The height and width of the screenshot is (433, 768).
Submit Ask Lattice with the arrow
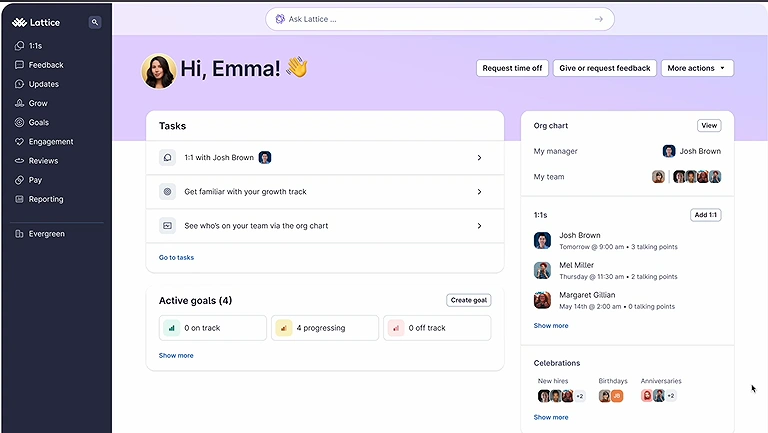click(599, 19)
